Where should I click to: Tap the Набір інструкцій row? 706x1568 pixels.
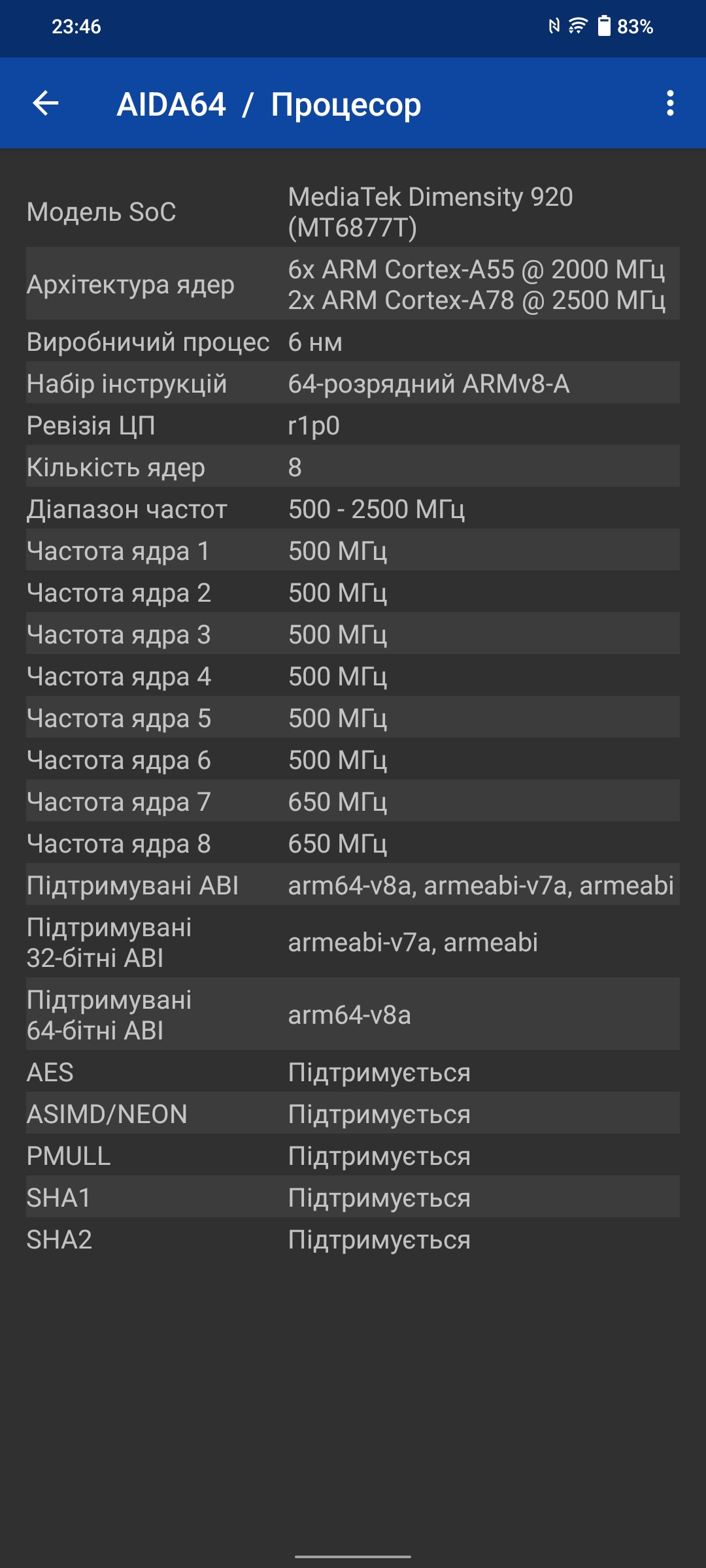[x=353, y=384]
